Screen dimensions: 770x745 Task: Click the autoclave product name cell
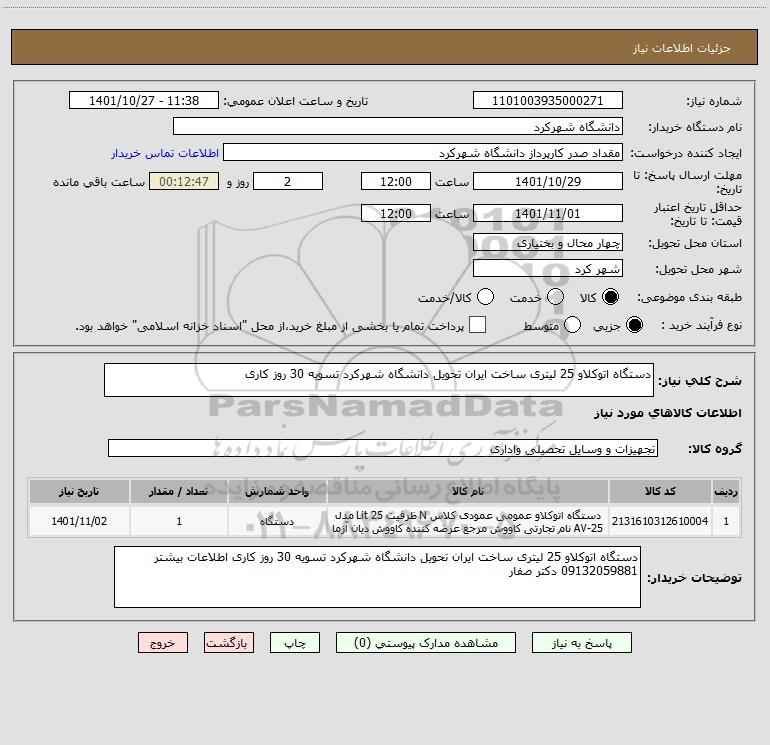pyautogui.click(x=468, y=521)
